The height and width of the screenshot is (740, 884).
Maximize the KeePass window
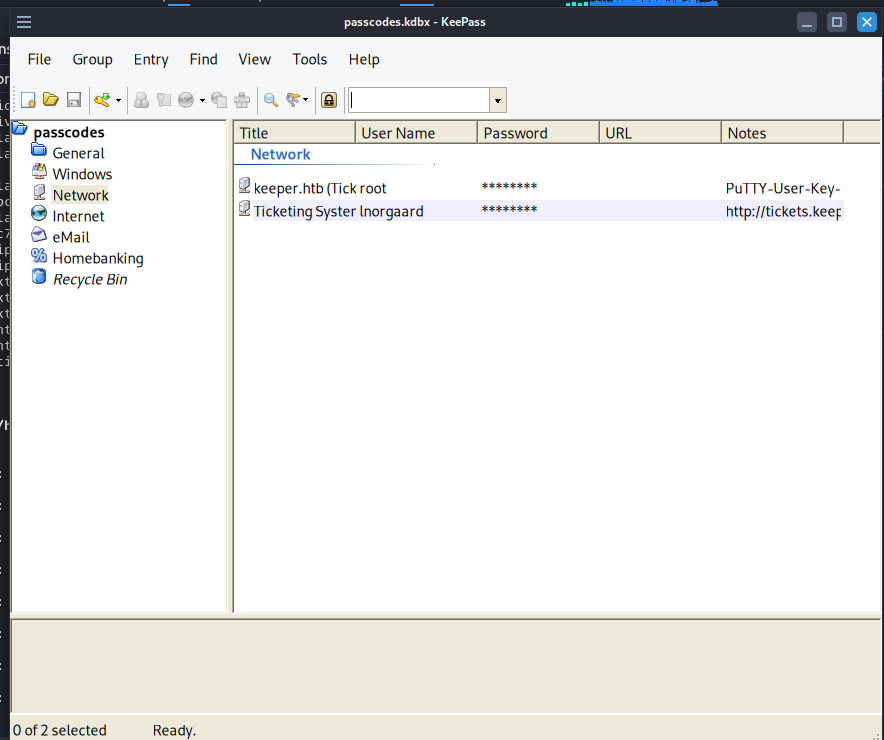(x=837, y=23)
